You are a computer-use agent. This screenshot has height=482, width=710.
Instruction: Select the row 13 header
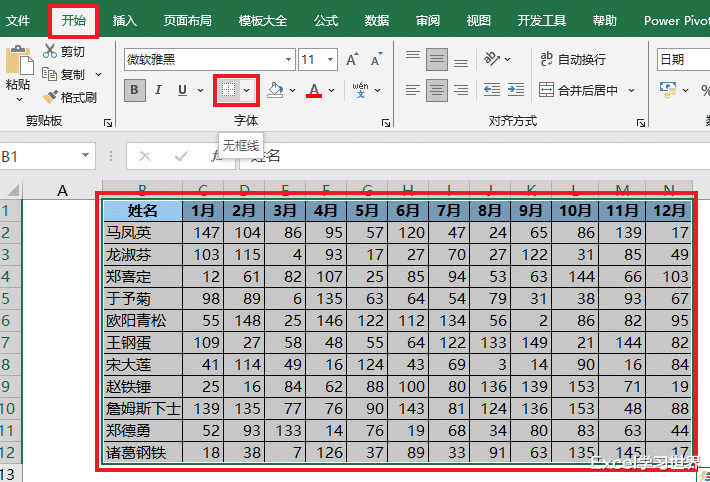(x=10, y=474)
